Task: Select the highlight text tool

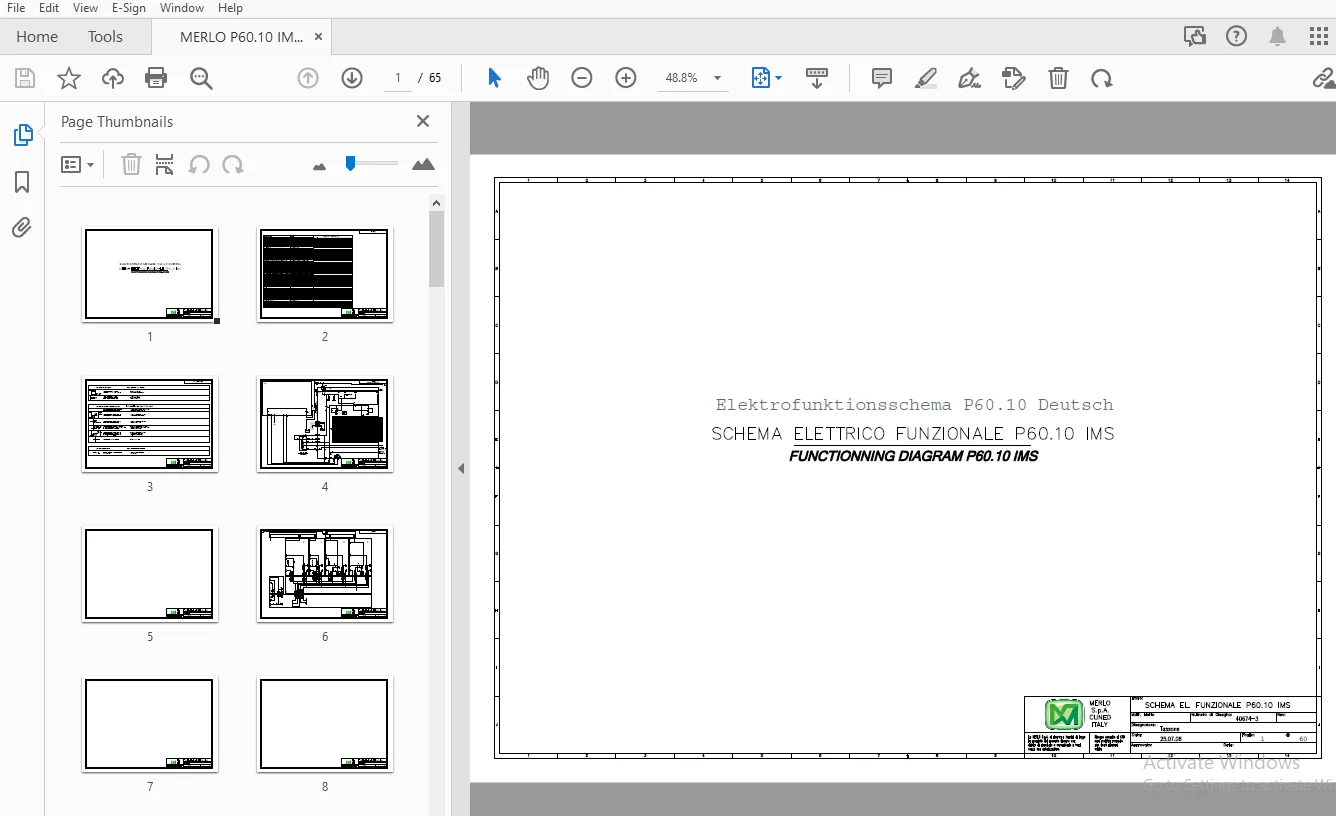Action: point(926,78)
